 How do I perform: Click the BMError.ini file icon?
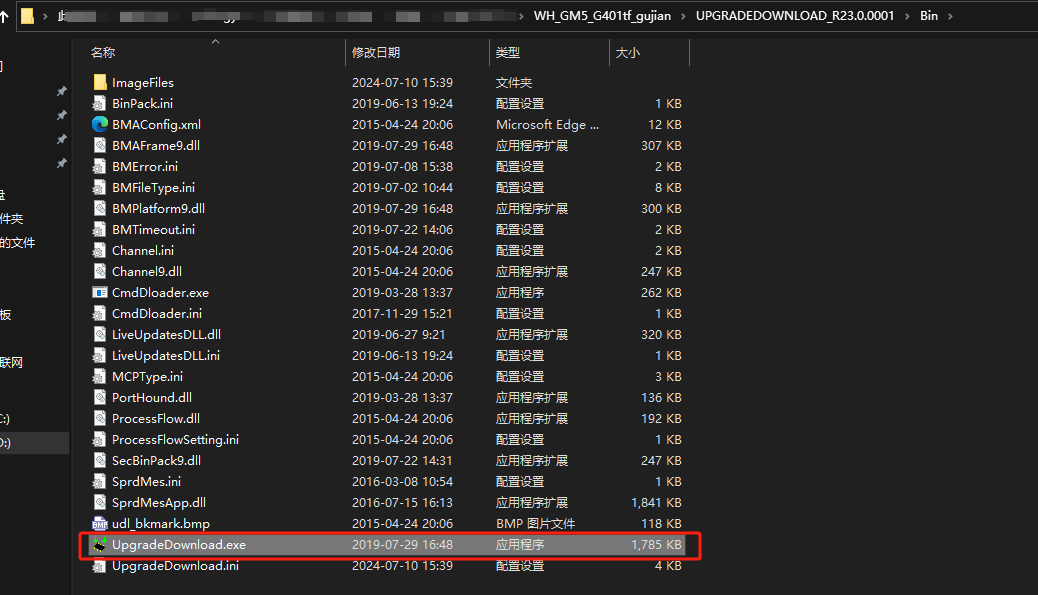click(100, 166)
